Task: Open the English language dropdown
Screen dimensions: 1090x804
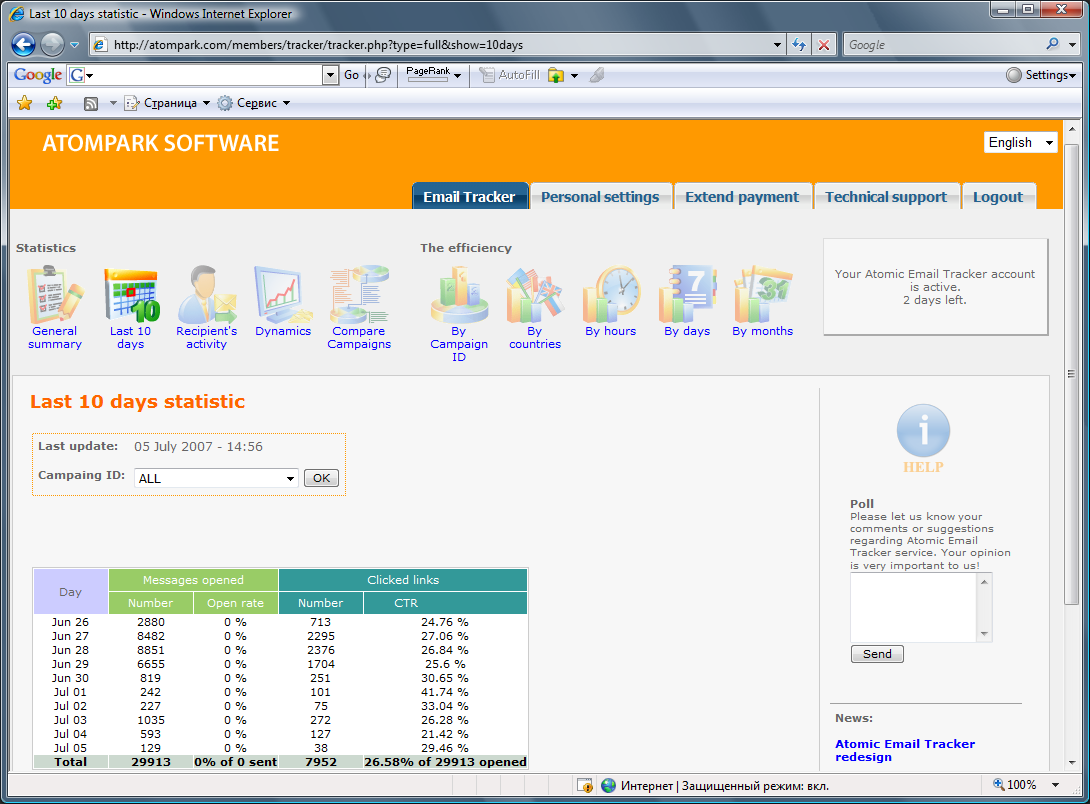Action: click(x=1020, y=142)
